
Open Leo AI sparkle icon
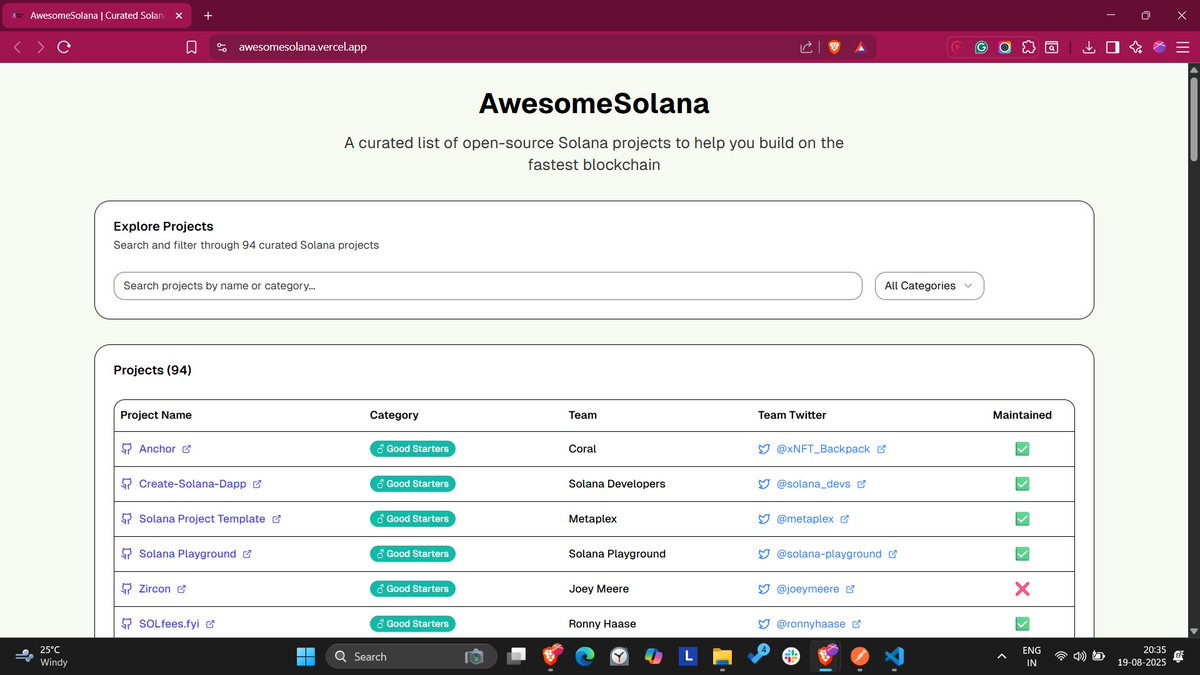click(1136, 47)
